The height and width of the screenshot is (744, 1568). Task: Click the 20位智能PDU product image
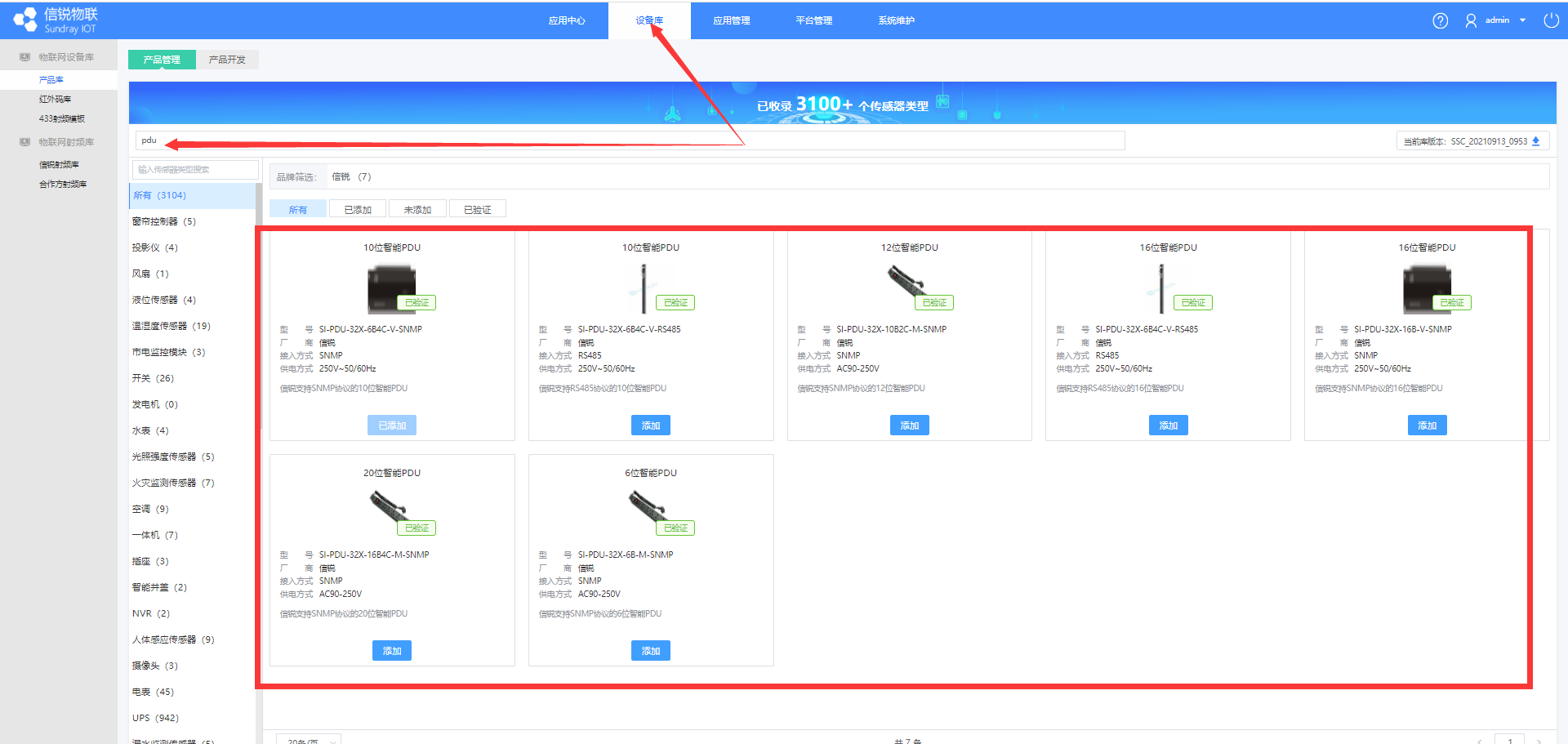pos(392,509)
